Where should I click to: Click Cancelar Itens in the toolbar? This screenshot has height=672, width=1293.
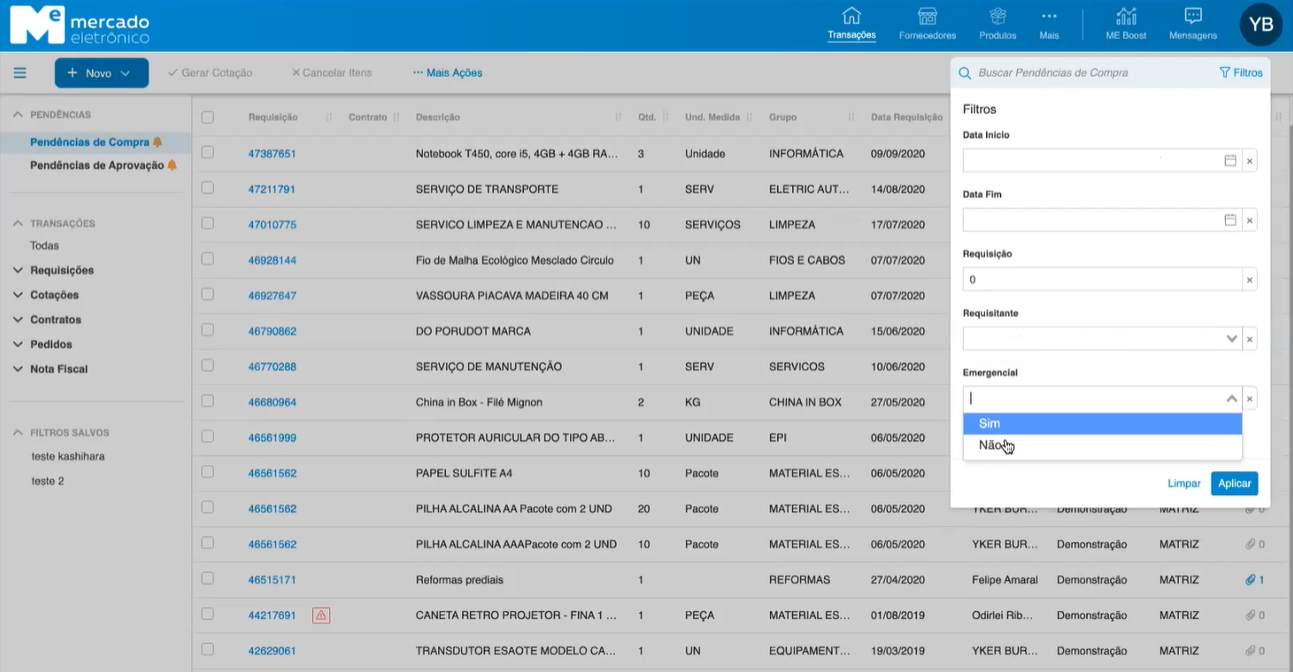331,73
